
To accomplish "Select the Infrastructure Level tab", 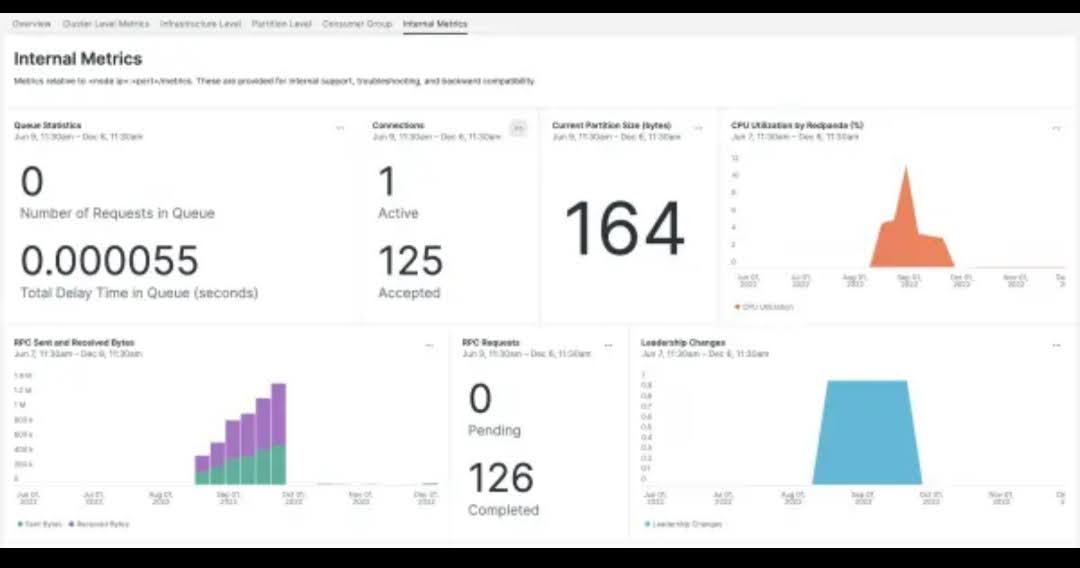I will (200, 24).
